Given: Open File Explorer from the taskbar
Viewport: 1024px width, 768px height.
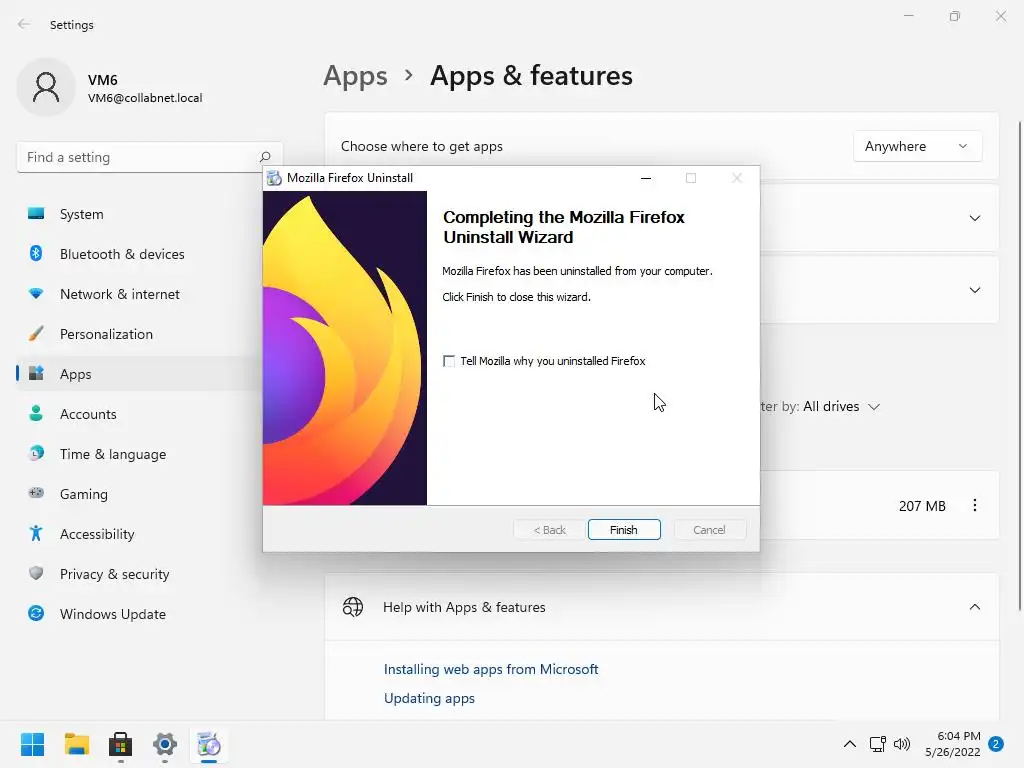Looking at the screenshot, I should click(x=76, y=744).
